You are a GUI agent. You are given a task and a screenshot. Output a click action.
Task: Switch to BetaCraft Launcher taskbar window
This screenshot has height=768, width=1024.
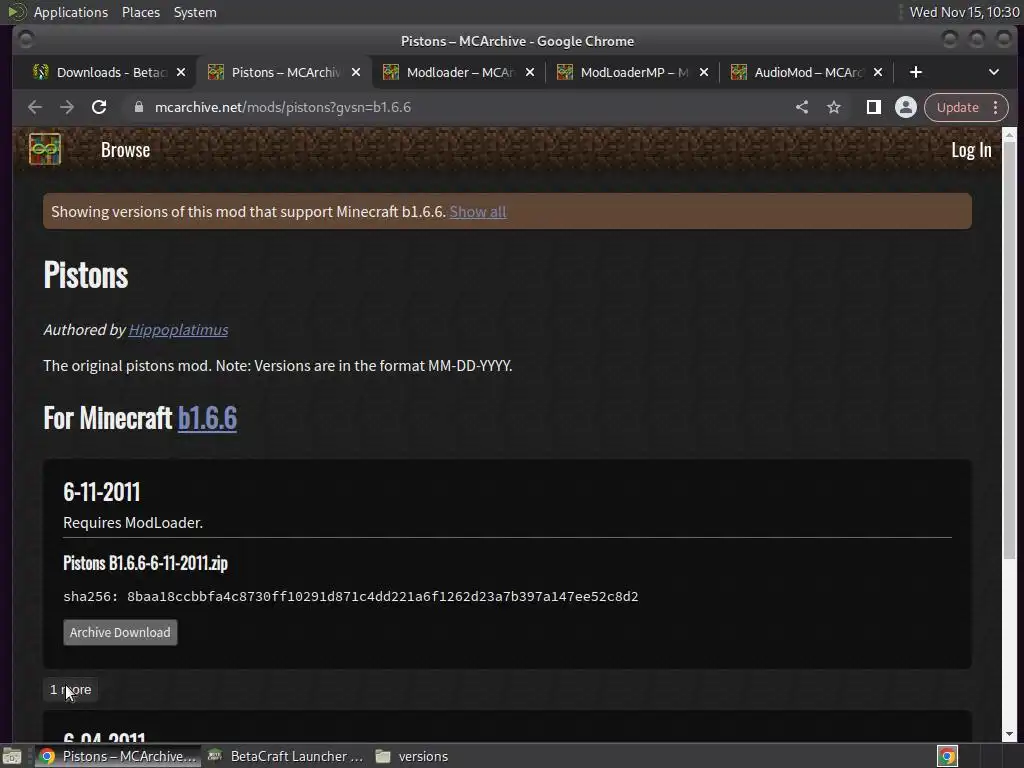285,756
